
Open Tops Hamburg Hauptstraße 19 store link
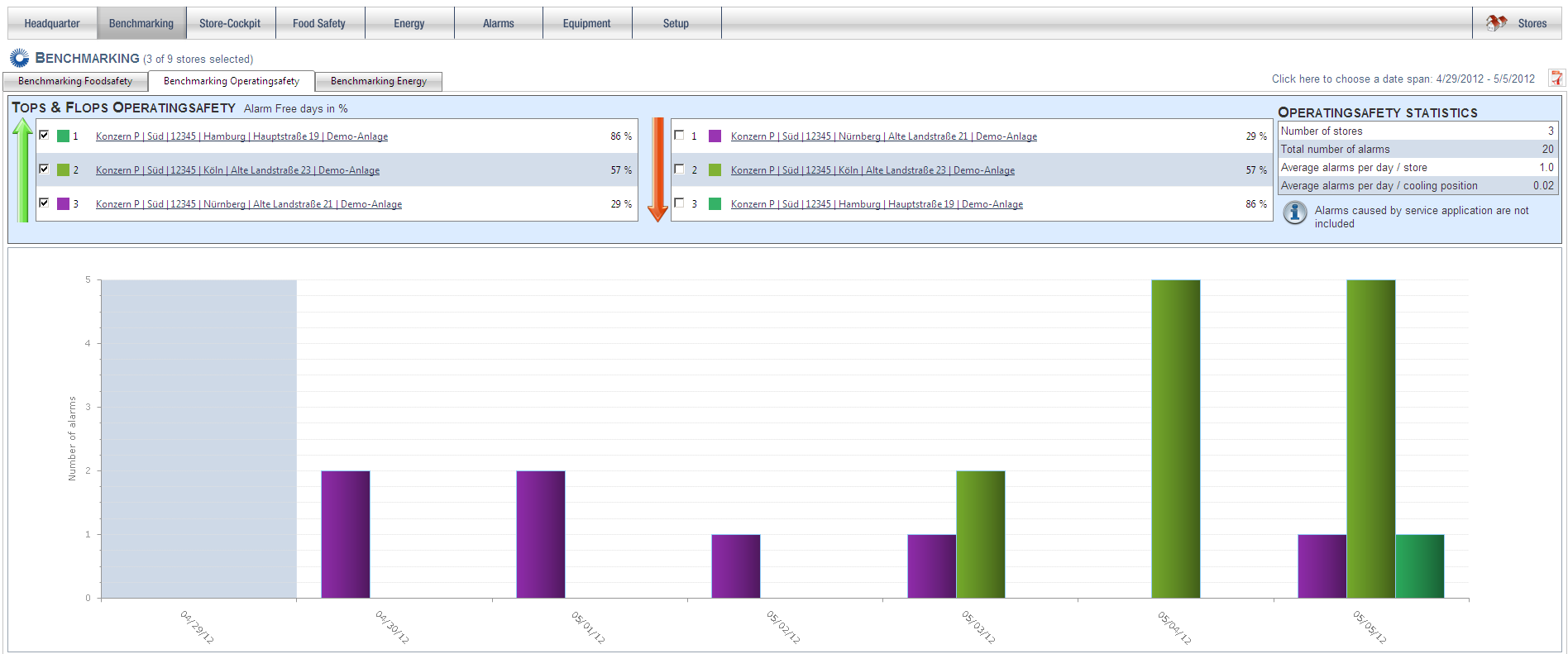241,136
